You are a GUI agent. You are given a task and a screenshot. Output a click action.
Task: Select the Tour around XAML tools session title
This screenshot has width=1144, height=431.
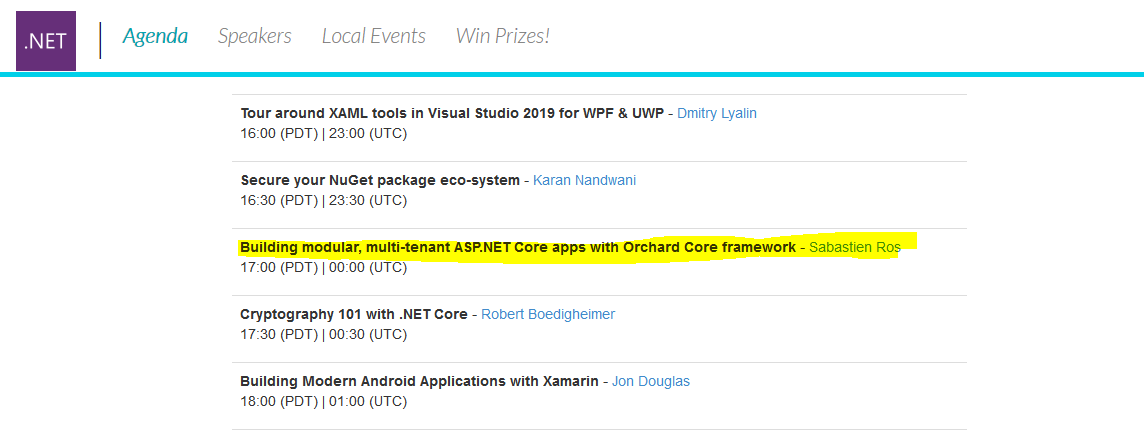[452, 114]
